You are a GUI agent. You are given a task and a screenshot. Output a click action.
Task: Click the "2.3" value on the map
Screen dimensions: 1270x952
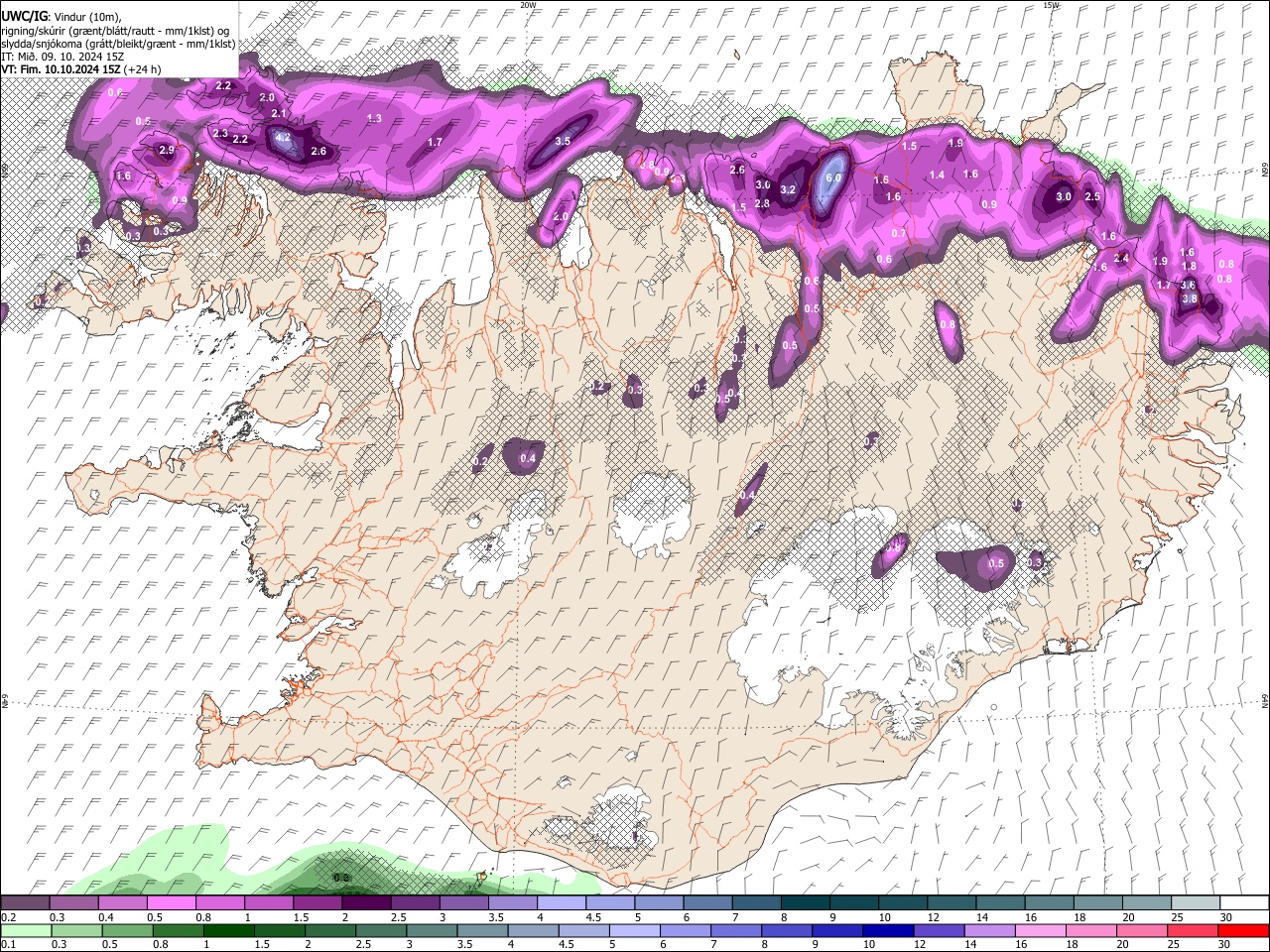pos(220,133)
